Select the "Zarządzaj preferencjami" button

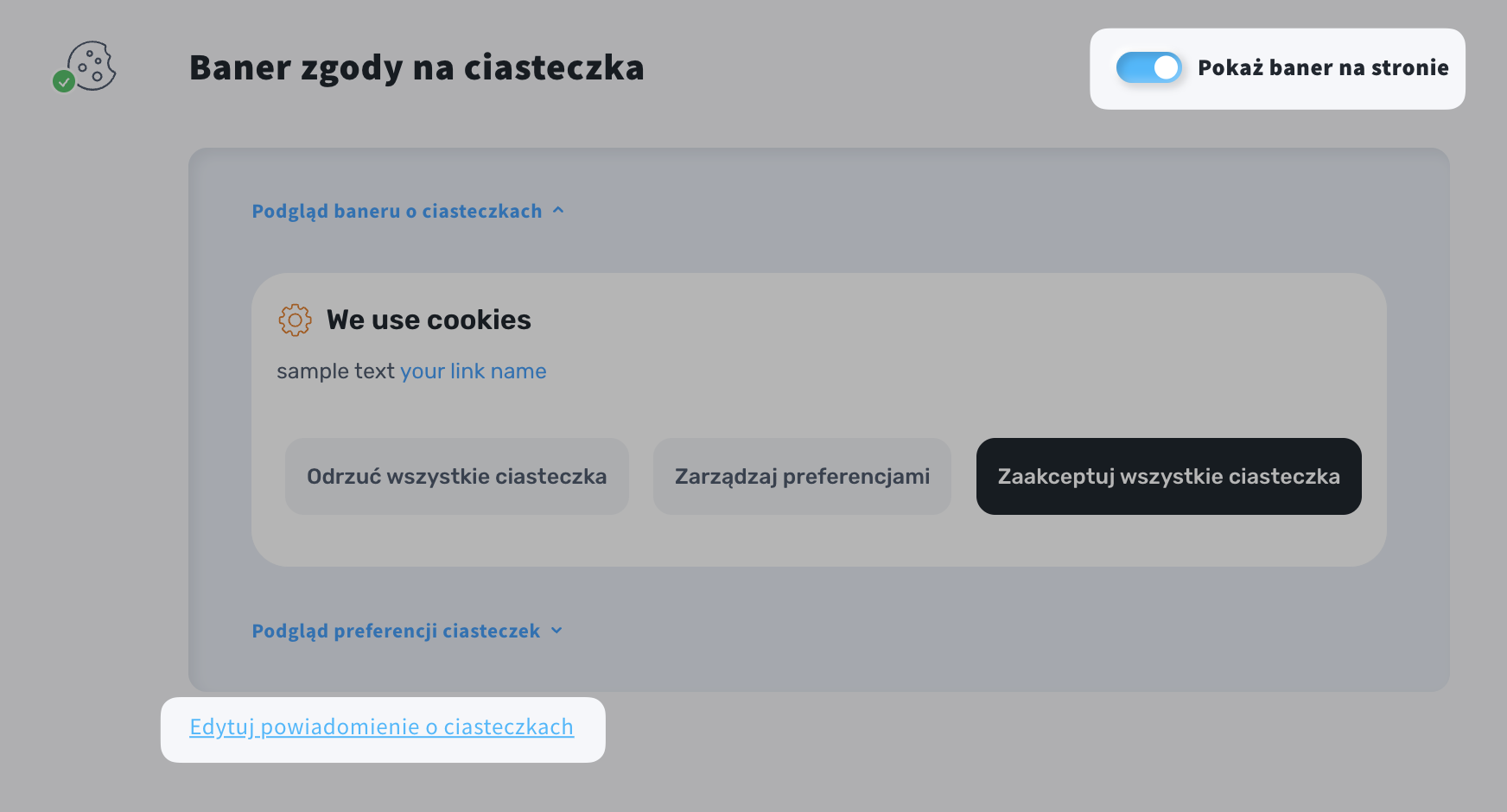pos(802,476)
